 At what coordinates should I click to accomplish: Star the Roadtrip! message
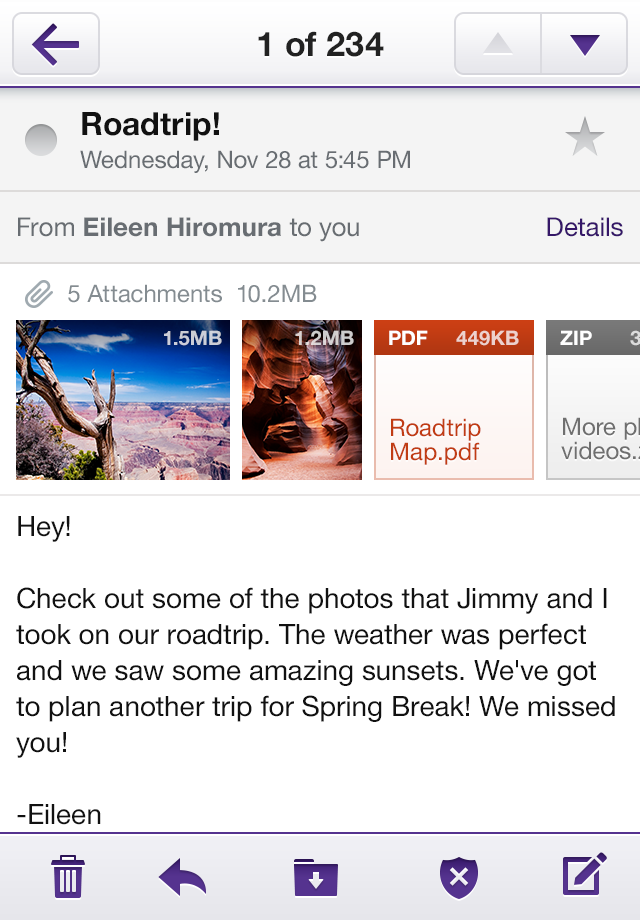584,137
